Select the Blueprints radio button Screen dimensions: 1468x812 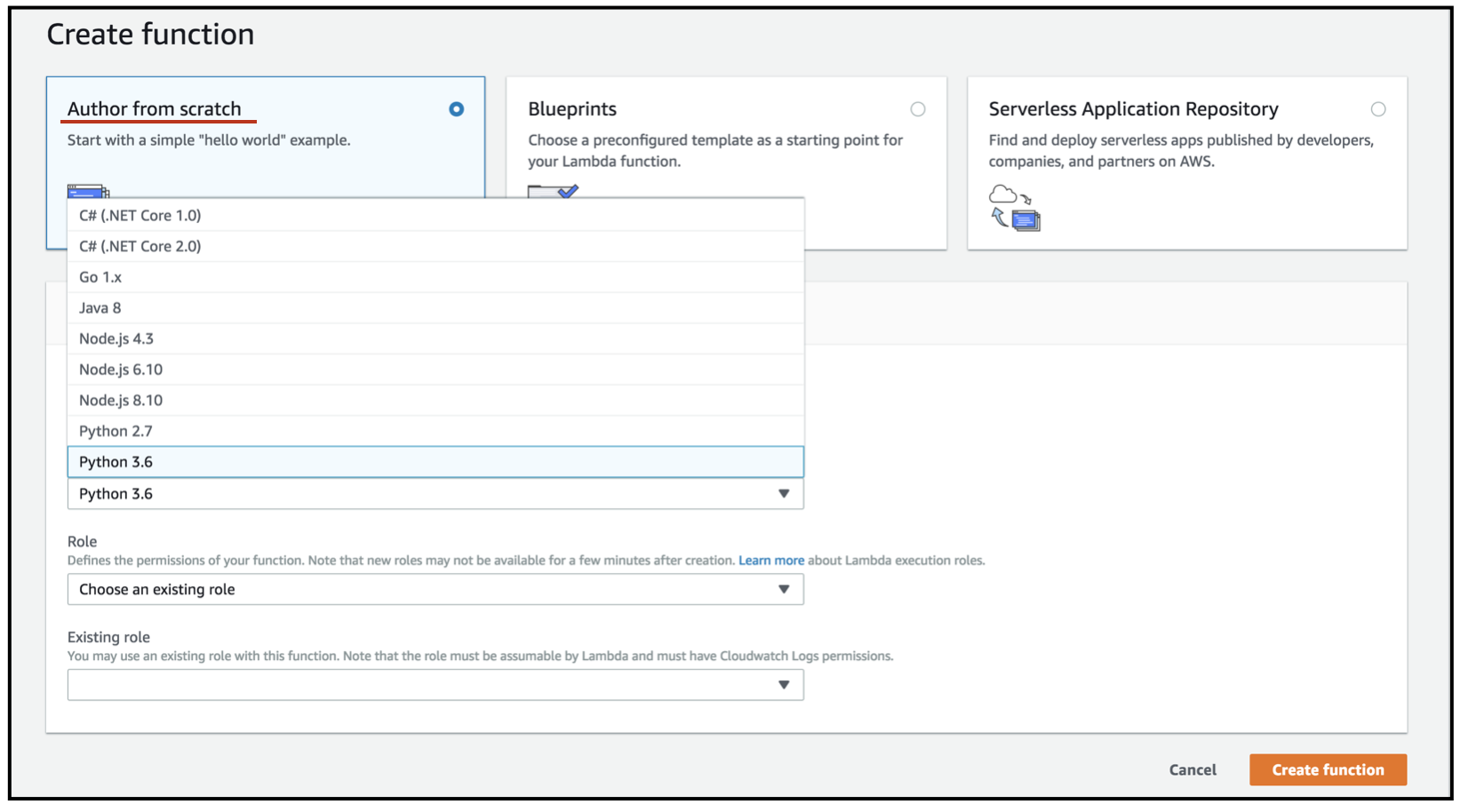pos(918,109)
